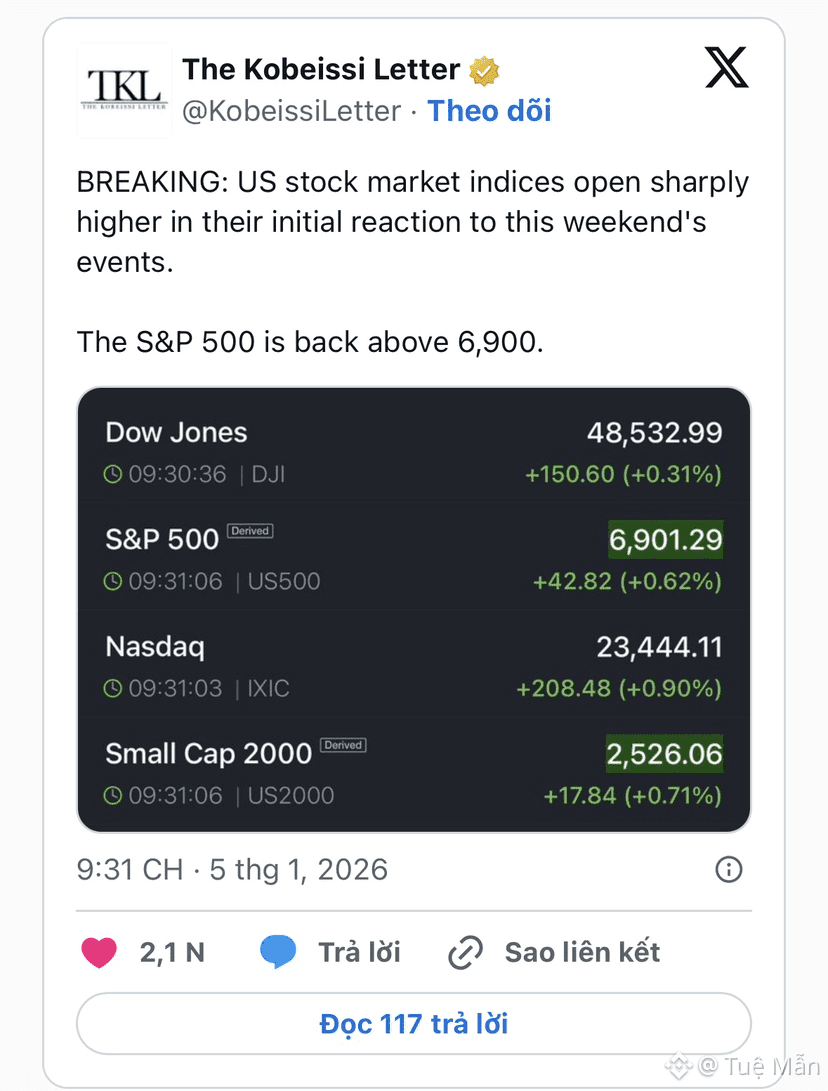This screenshot has height=1091, width=828.
Task: Select the Nasdaq index row
Action: [413, 666]
